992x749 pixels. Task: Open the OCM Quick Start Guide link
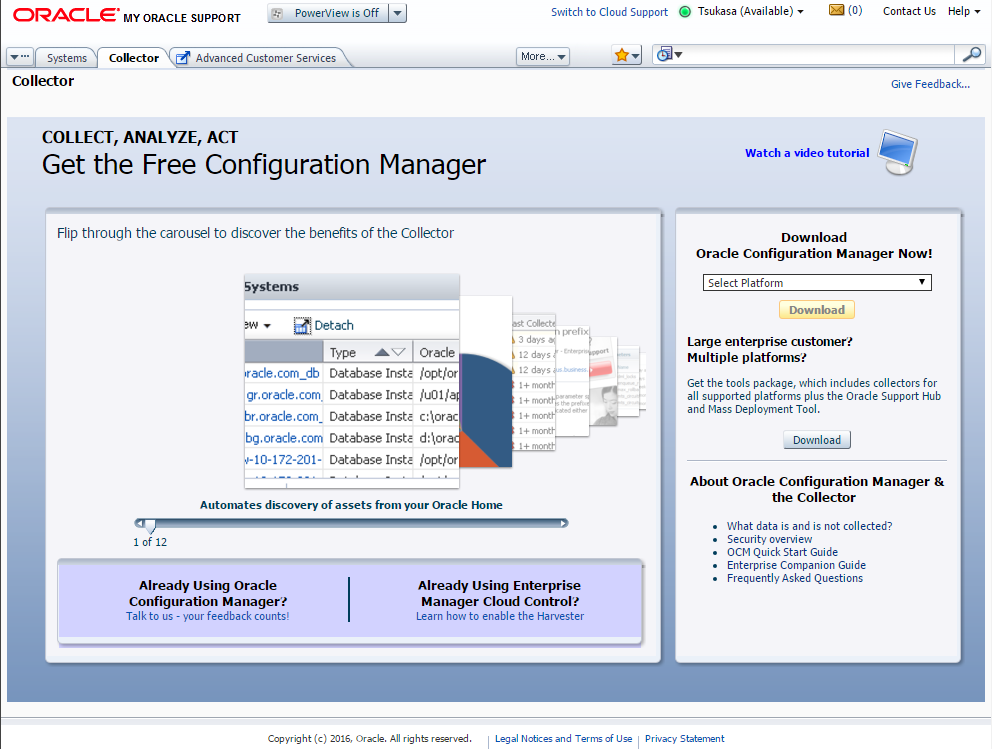781,552
